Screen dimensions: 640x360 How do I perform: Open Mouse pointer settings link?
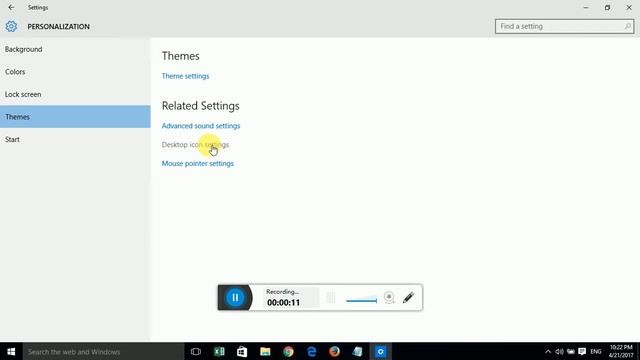(x=198, y=163)
